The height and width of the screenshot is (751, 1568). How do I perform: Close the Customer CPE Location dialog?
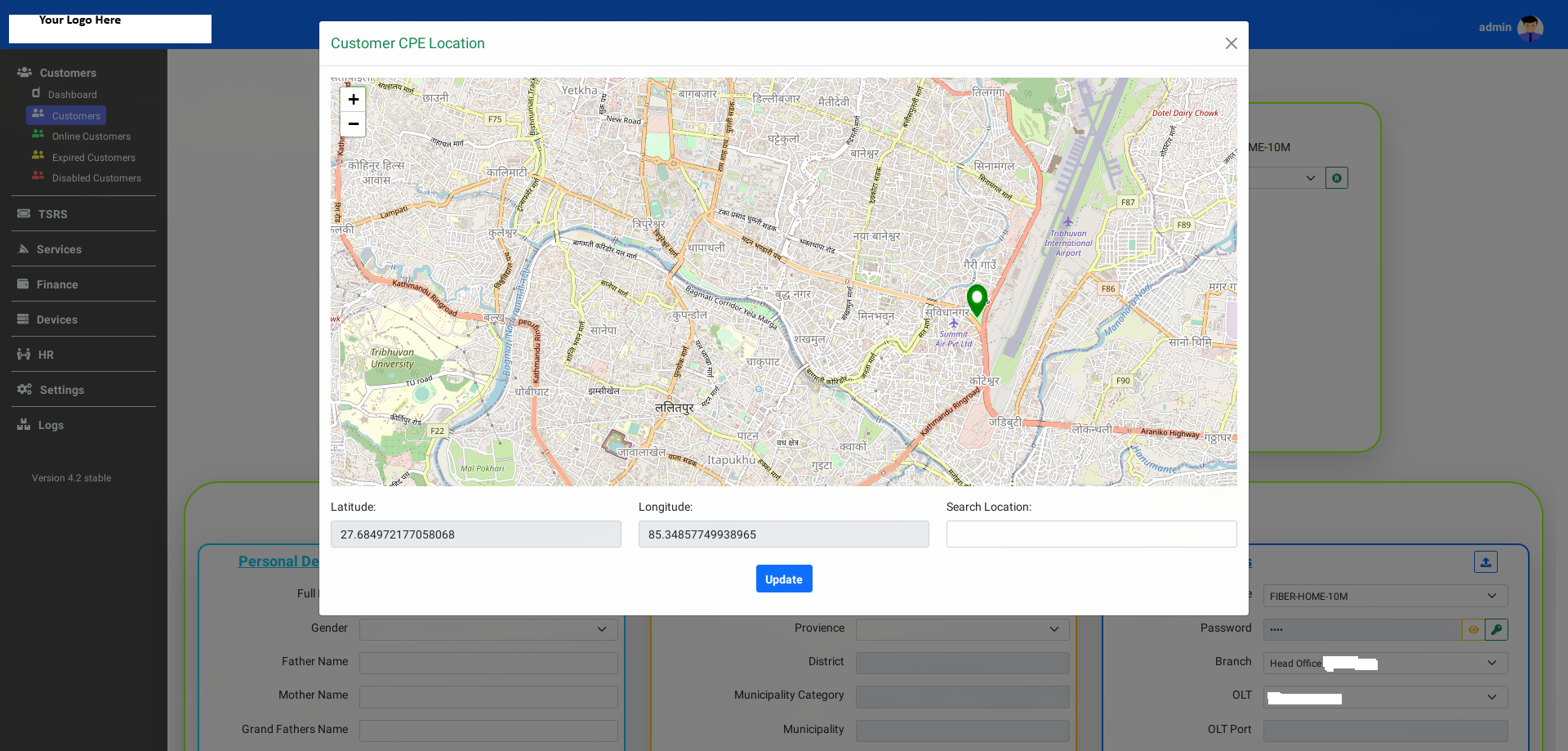click(1231, 43)
